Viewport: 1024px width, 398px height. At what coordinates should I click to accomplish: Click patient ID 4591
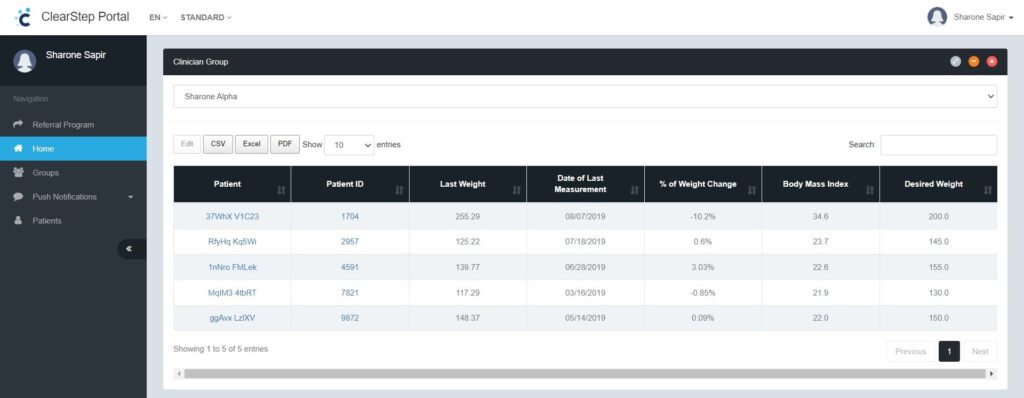350,267
